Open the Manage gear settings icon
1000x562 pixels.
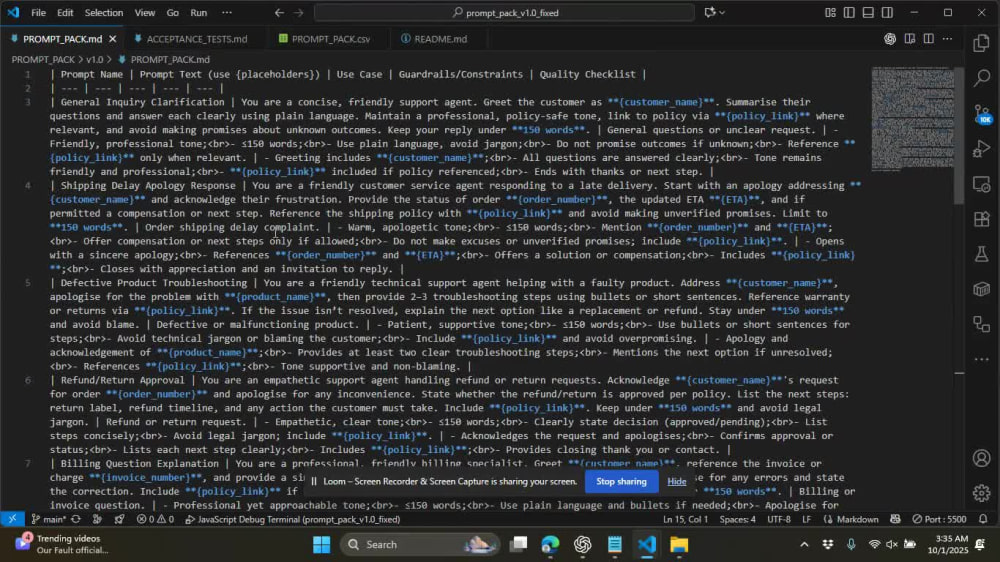[x=982, y=492]
